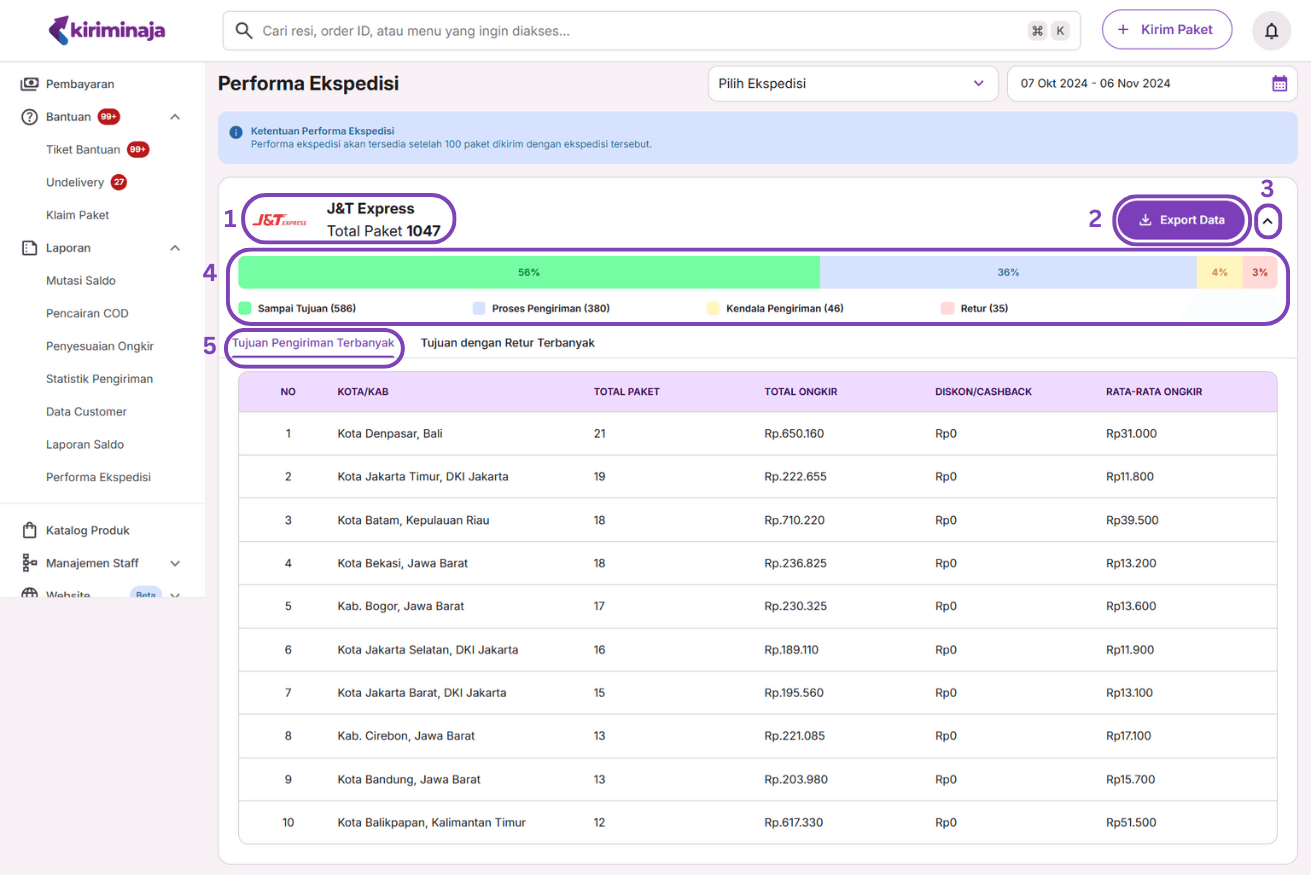Click the search input field
The width and height of the screenshot is (1311, 875).
[640, 31]
